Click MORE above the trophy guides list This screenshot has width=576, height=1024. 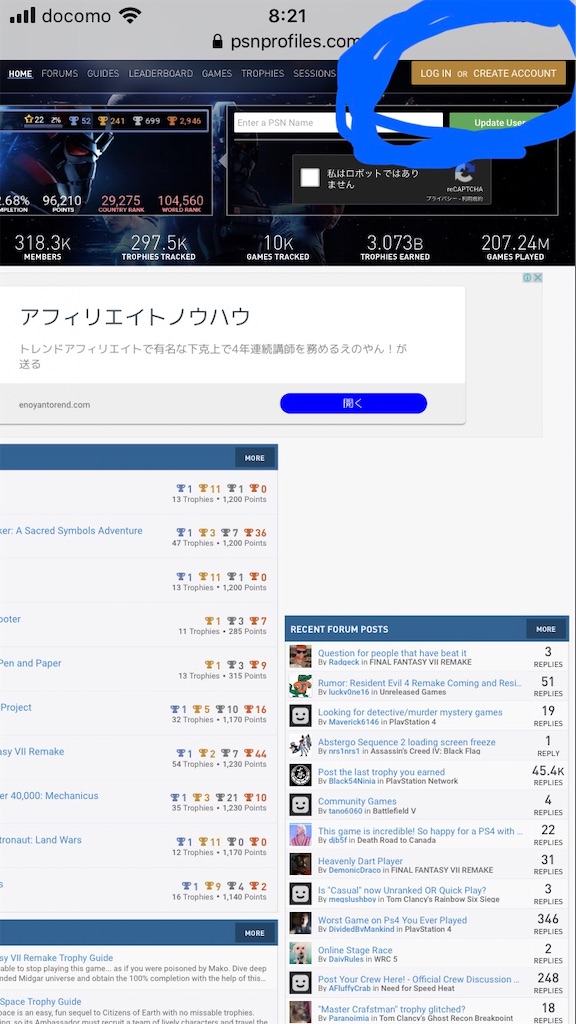[255, 933]
